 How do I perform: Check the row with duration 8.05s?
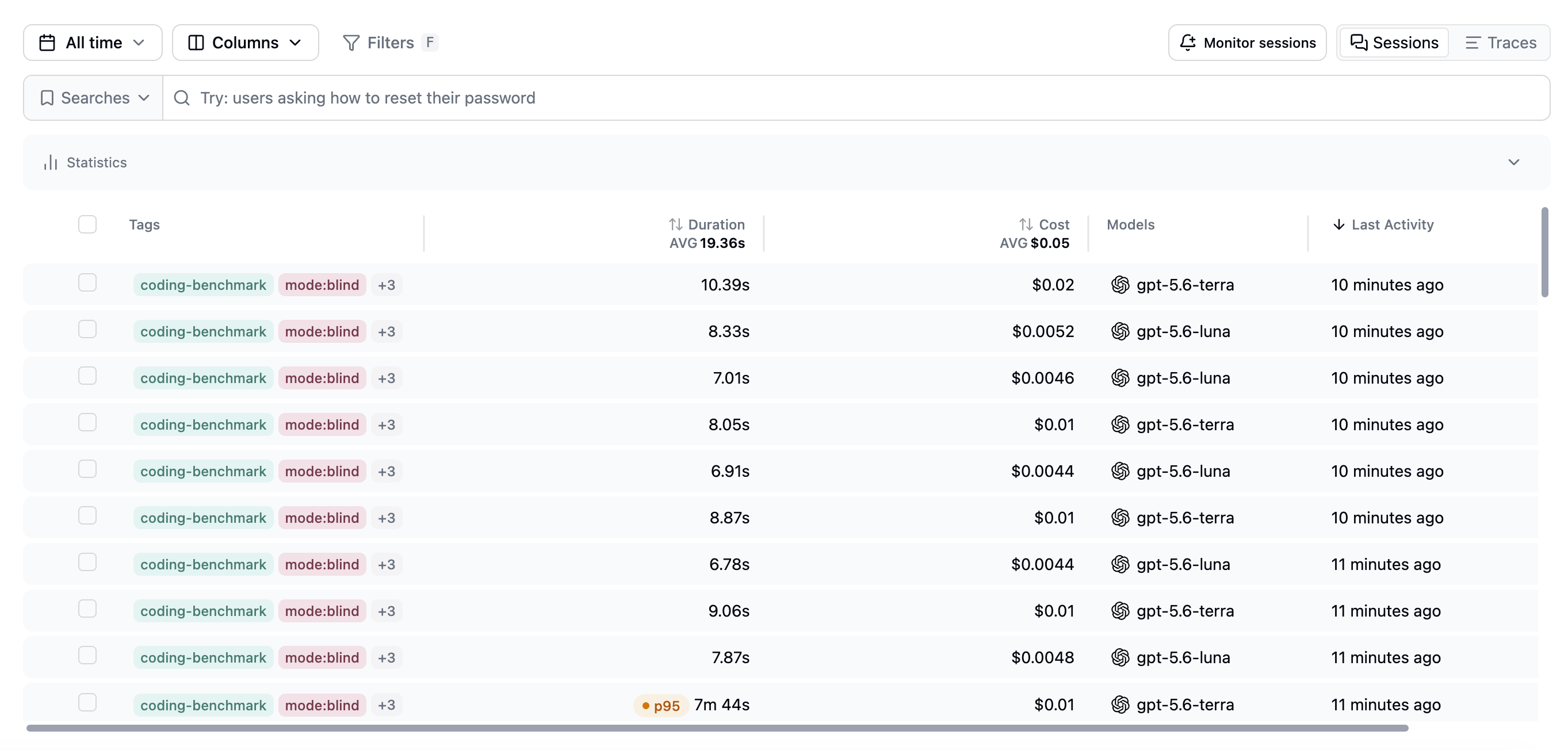(87, 423)
